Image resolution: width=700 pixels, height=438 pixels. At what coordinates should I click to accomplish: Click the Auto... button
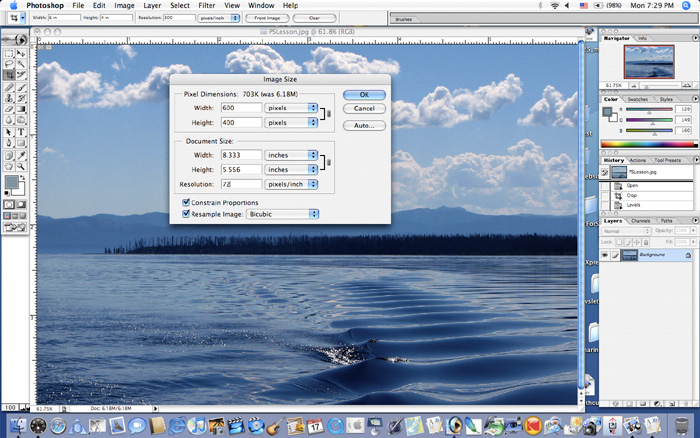pos(364,125)
